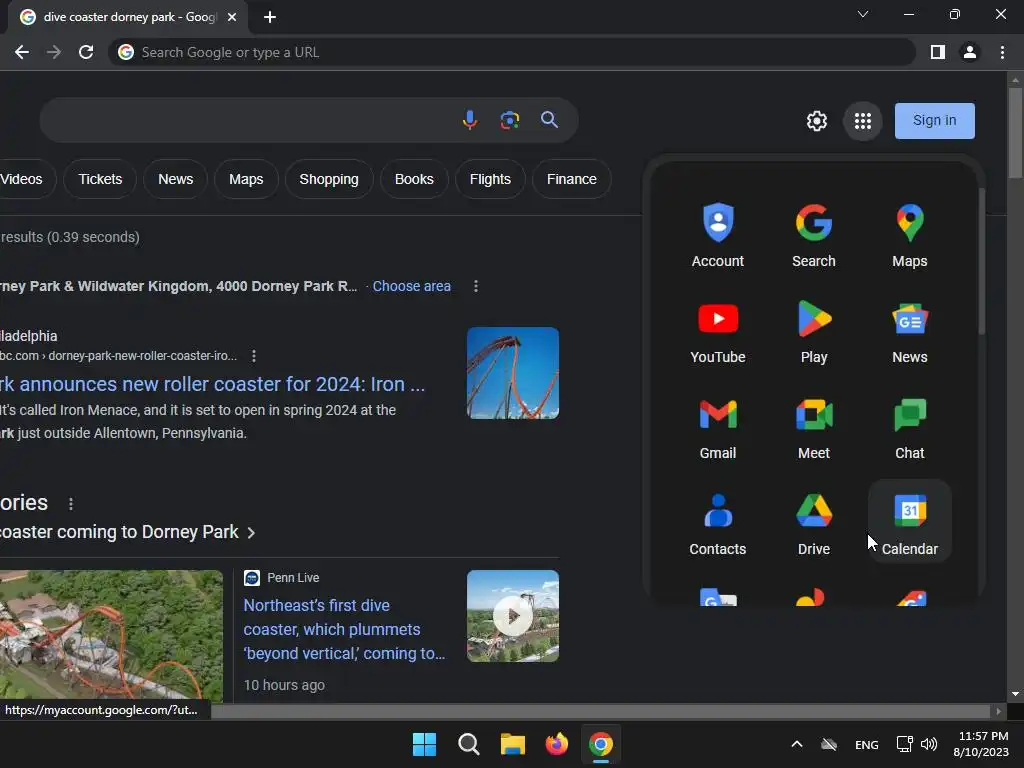Open YouTube from the apps grid
The width and height of the screenshot is (1024, 768).
tap(718, 331)
